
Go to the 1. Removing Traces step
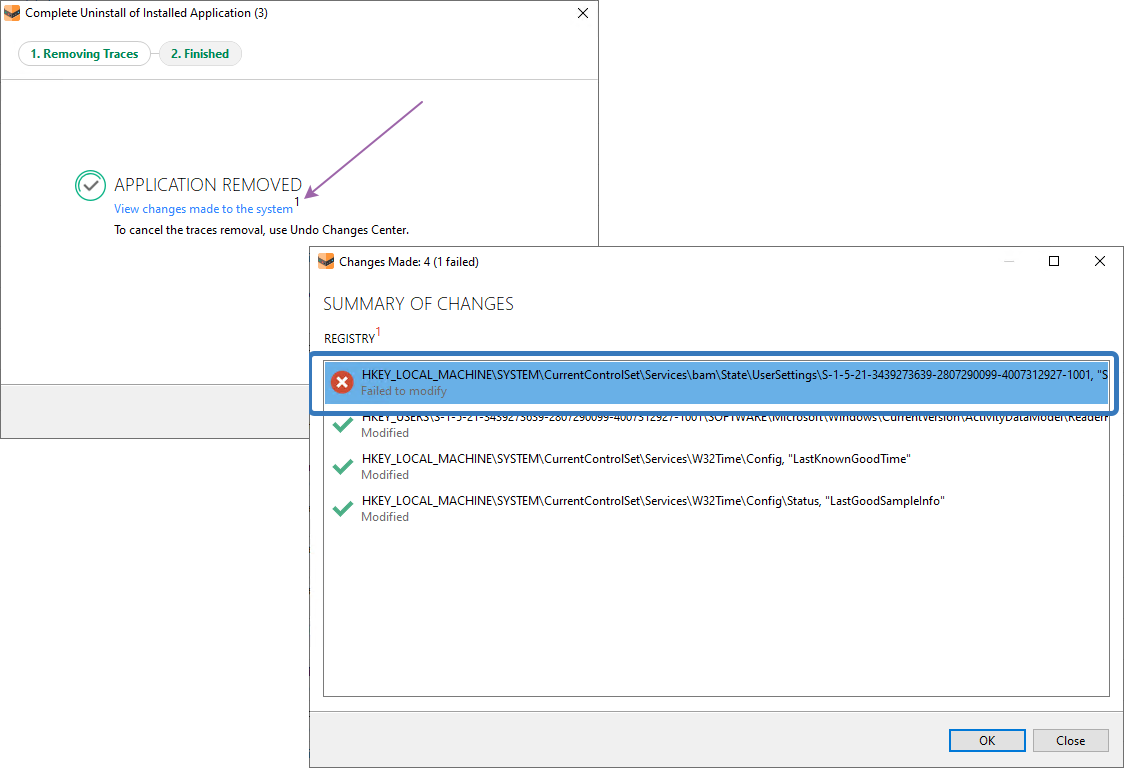[84, 54]
